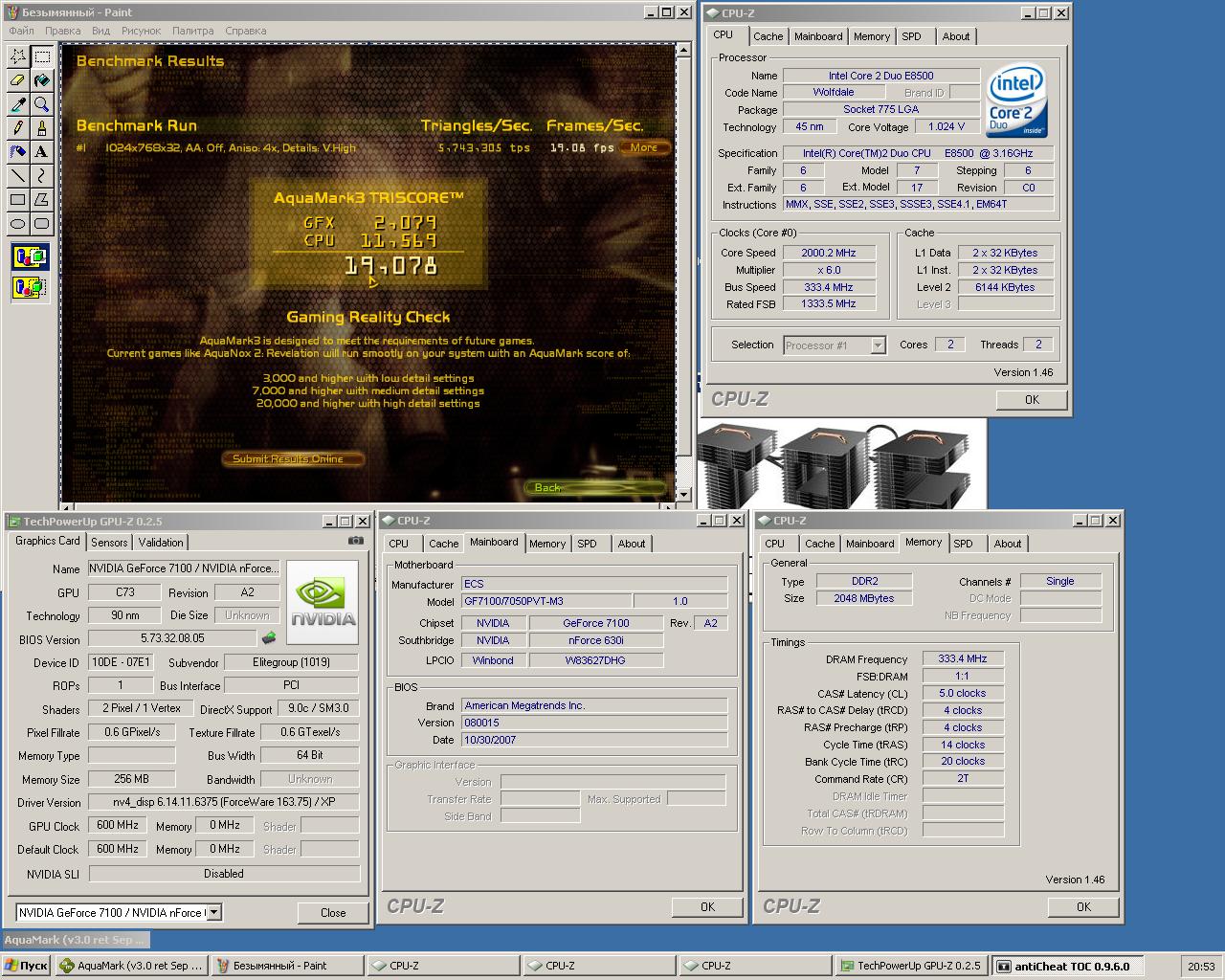This screenshot has height=980, width=1225.
Task: Click the Paint vertical scrollbar up arrow
Action: pyautogui.click(x=683, y=51)
